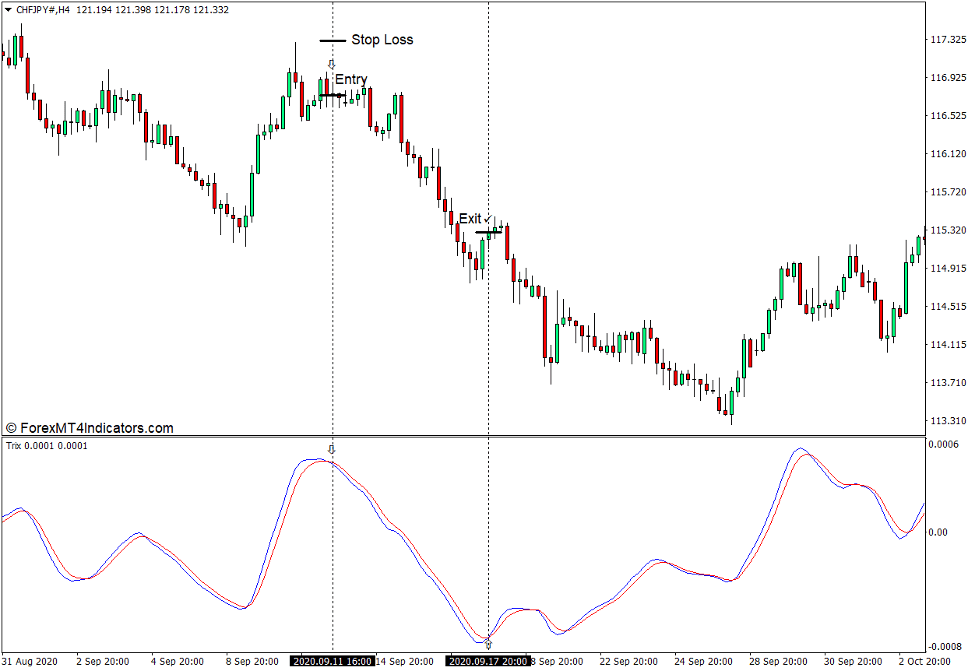Click the arrow icon above the Trix crossover
This screenshot has width=977, height=672.
pyautogui.click(x=333, y=449)
